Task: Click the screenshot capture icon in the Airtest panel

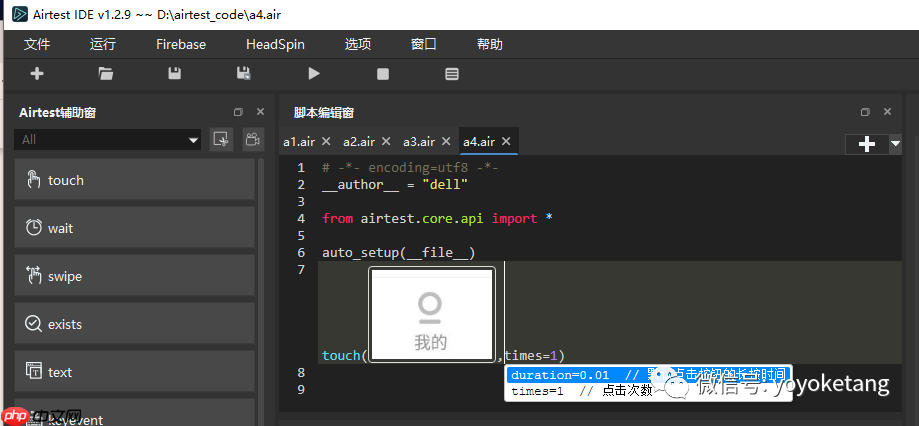Action: coord(221,139)
